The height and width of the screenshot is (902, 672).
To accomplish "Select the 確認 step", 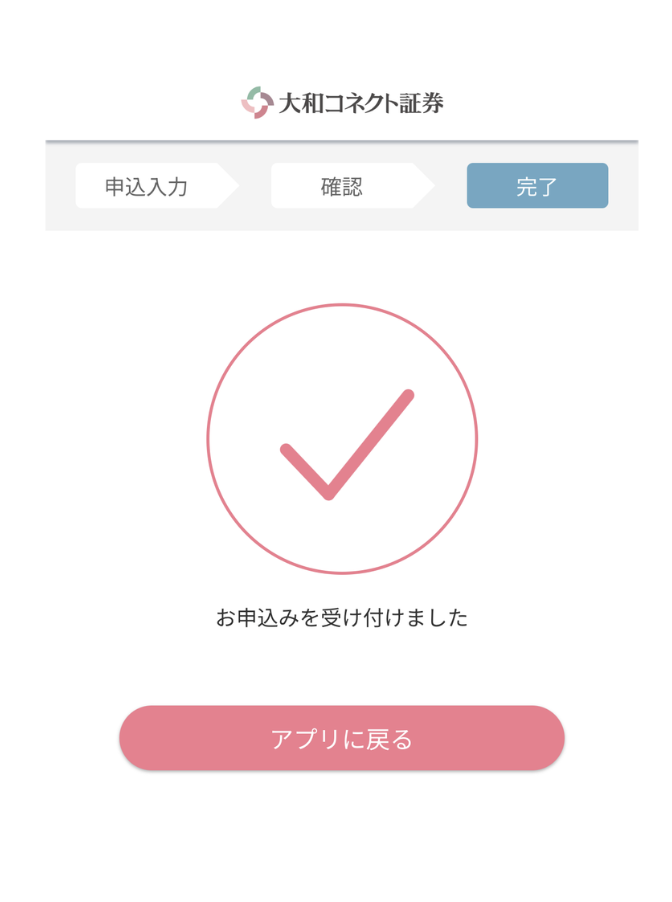I will [342, 186].
